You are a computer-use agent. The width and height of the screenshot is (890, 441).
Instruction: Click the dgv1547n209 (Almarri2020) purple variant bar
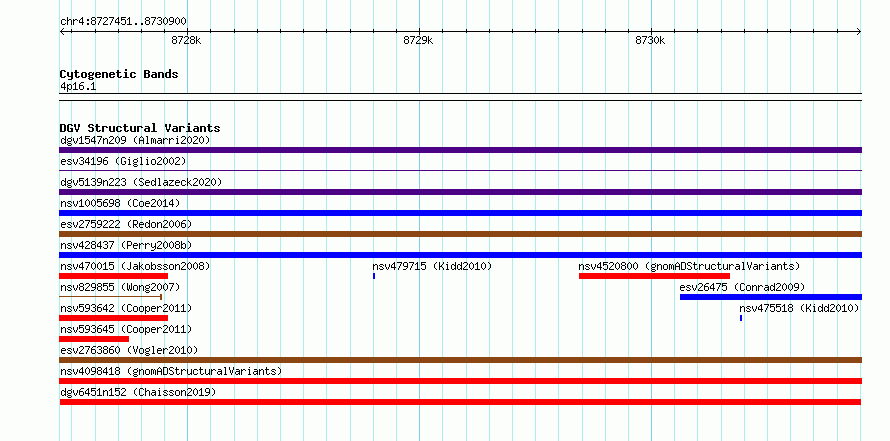coord(460,150)
